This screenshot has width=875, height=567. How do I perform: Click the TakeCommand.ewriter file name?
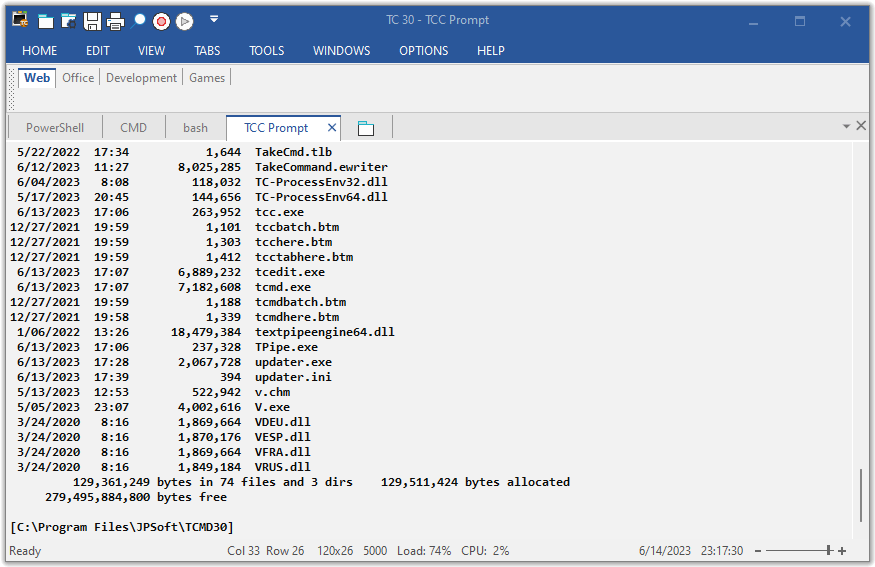tap(321, 167)
